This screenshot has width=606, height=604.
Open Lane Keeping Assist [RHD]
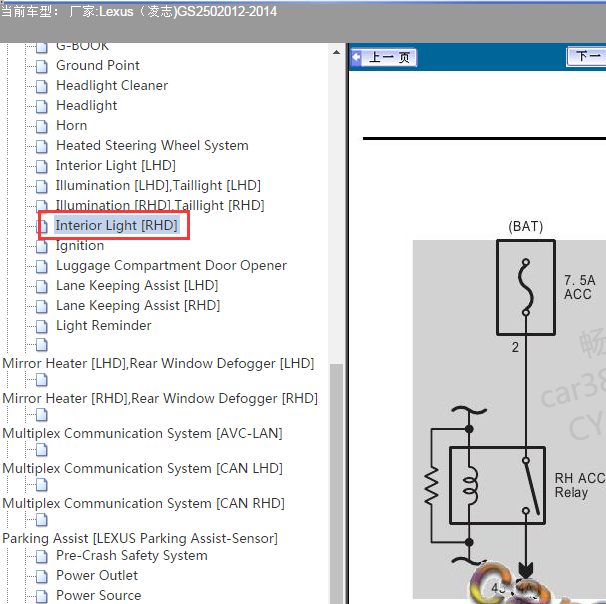coord(138,306)
